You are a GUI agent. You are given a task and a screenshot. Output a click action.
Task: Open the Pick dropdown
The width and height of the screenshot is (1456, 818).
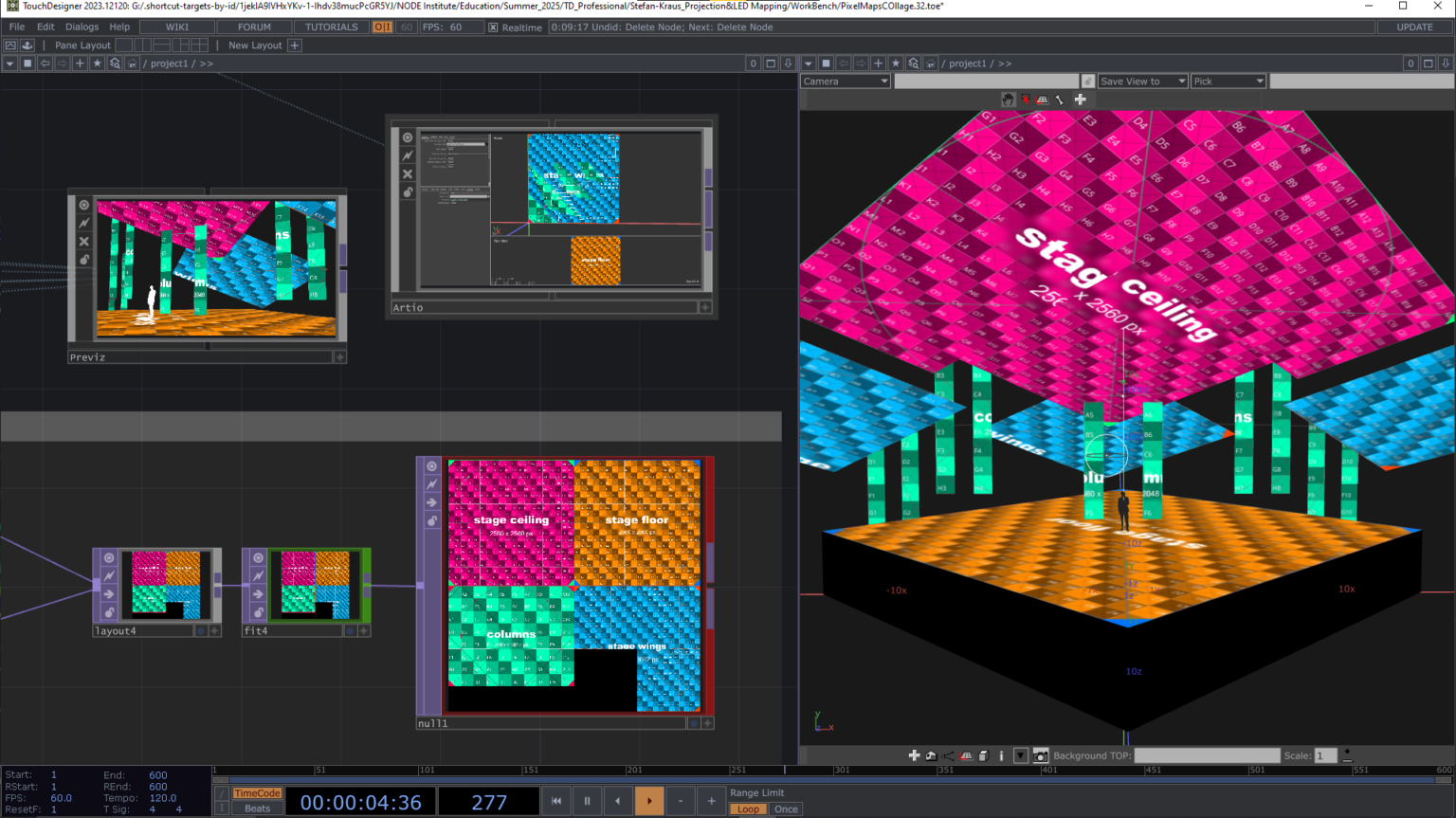tap(1228, 81)
